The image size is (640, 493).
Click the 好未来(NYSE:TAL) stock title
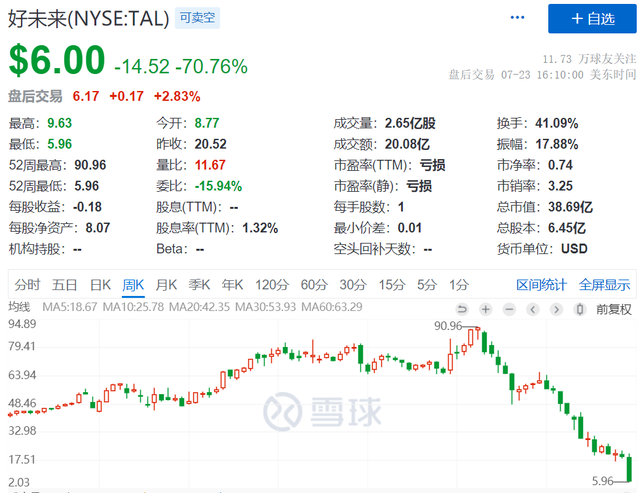pyautogui.click(x=89, y=19)
